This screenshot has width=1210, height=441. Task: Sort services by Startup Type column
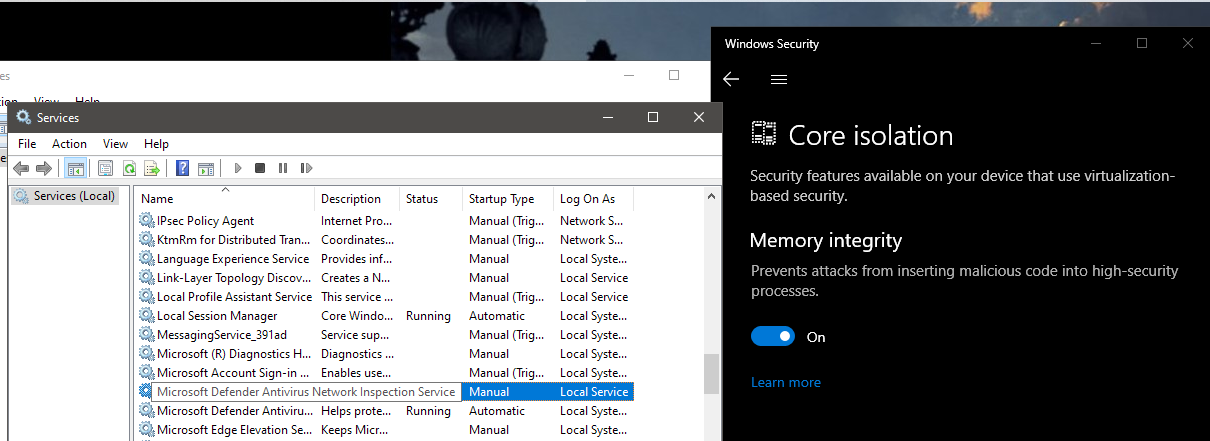pos(507,199)
